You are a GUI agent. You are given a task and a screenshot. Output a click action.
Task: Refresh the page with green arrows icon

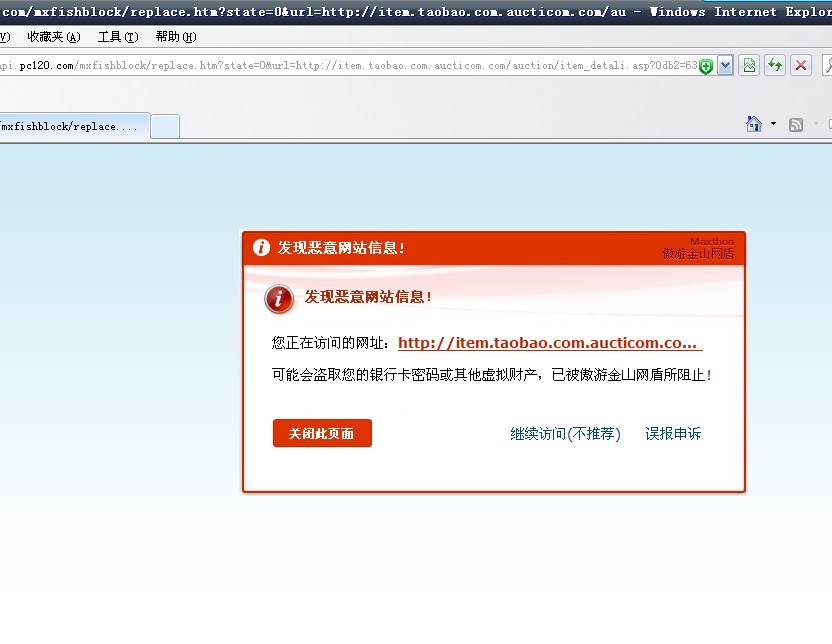(775, 66)
